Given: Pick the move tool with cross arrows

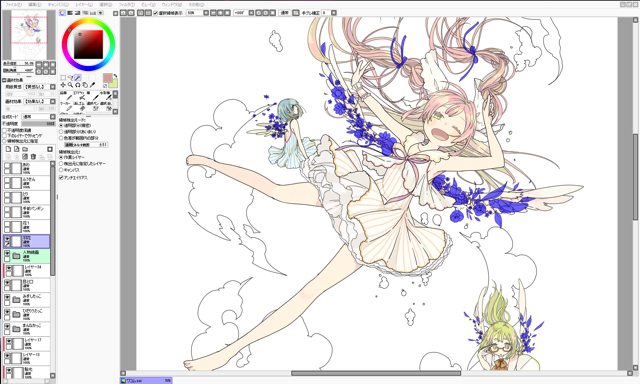Looking at the screenshot, I should click(63, 85).
